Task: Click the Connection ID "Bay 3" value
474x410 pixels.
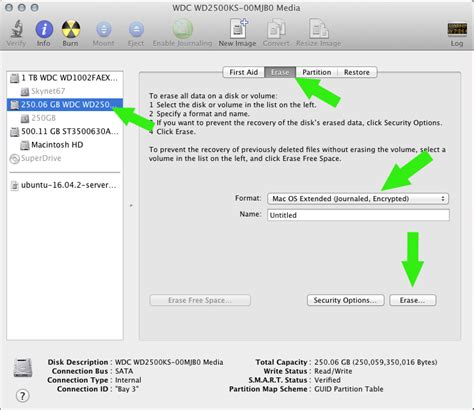Action: coord(127,389)
